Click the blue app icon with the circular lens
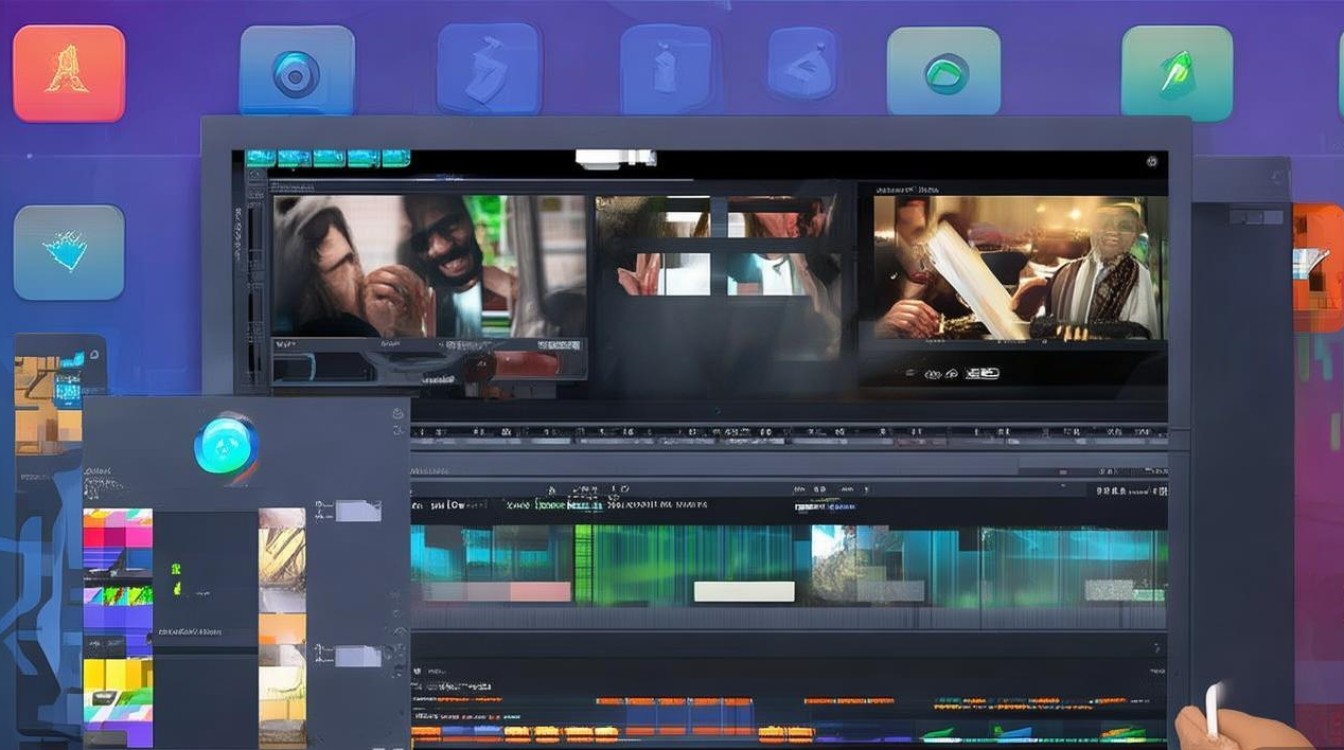This screenshot has width=1344, height=750. [x=296, y=71]
